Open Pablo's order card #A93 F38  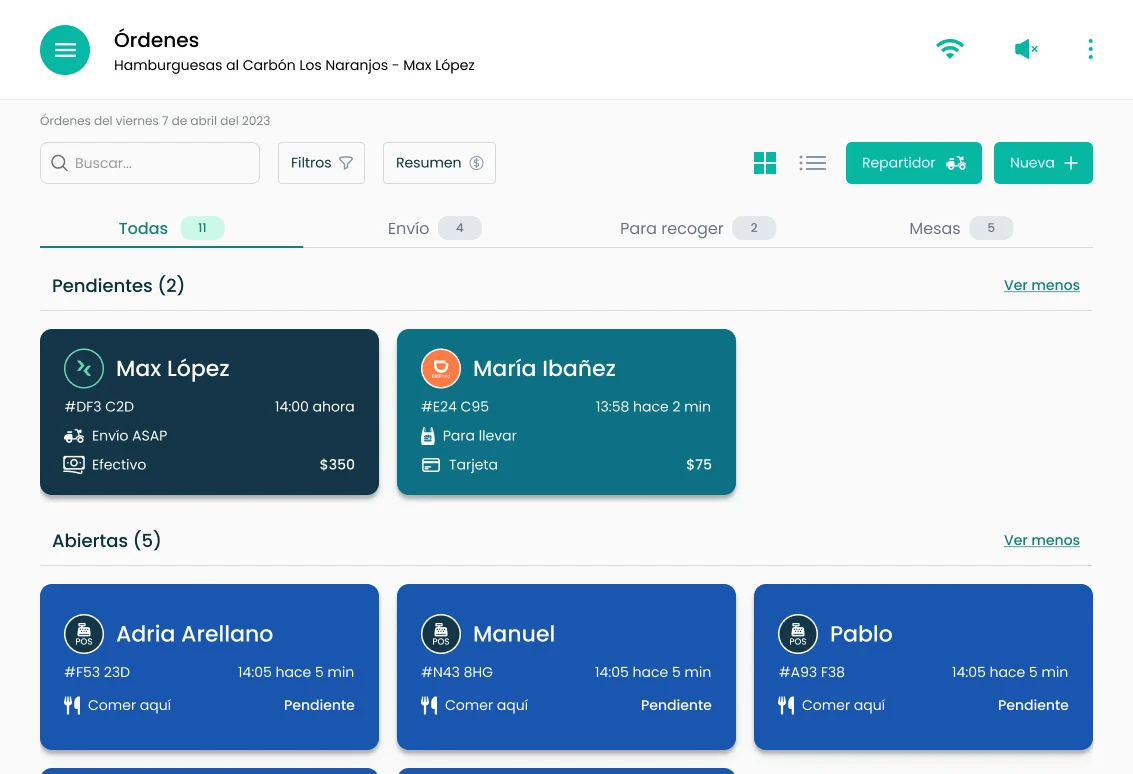923,667
